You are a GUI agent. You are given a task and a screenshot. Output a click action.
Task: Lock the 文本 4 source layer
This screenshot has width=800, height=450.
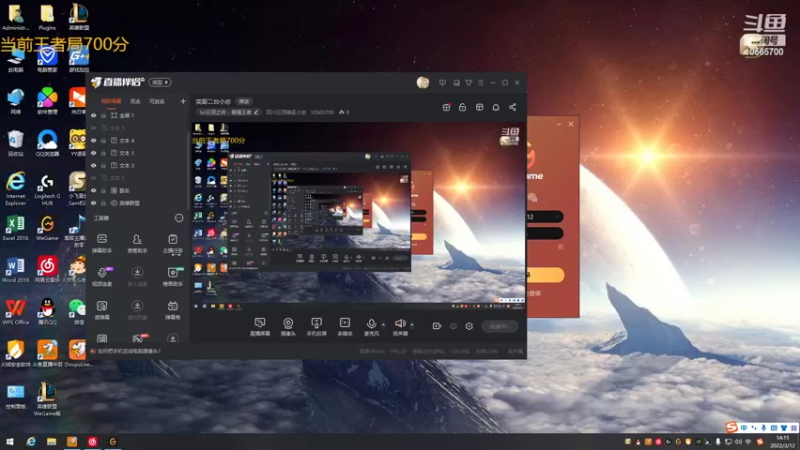point(104,140)
